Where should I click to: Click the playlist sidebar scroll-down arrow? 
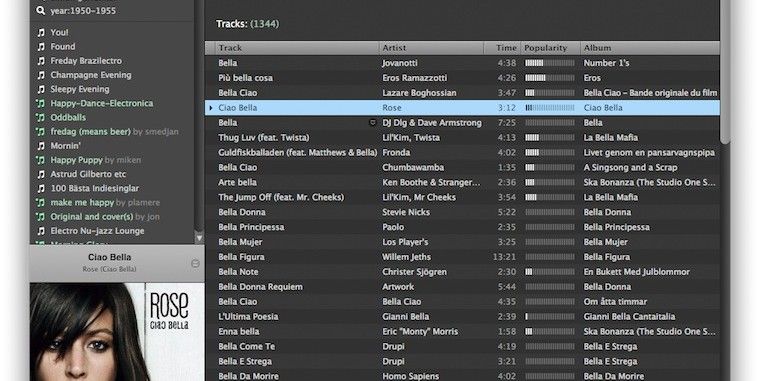point(199,238)
